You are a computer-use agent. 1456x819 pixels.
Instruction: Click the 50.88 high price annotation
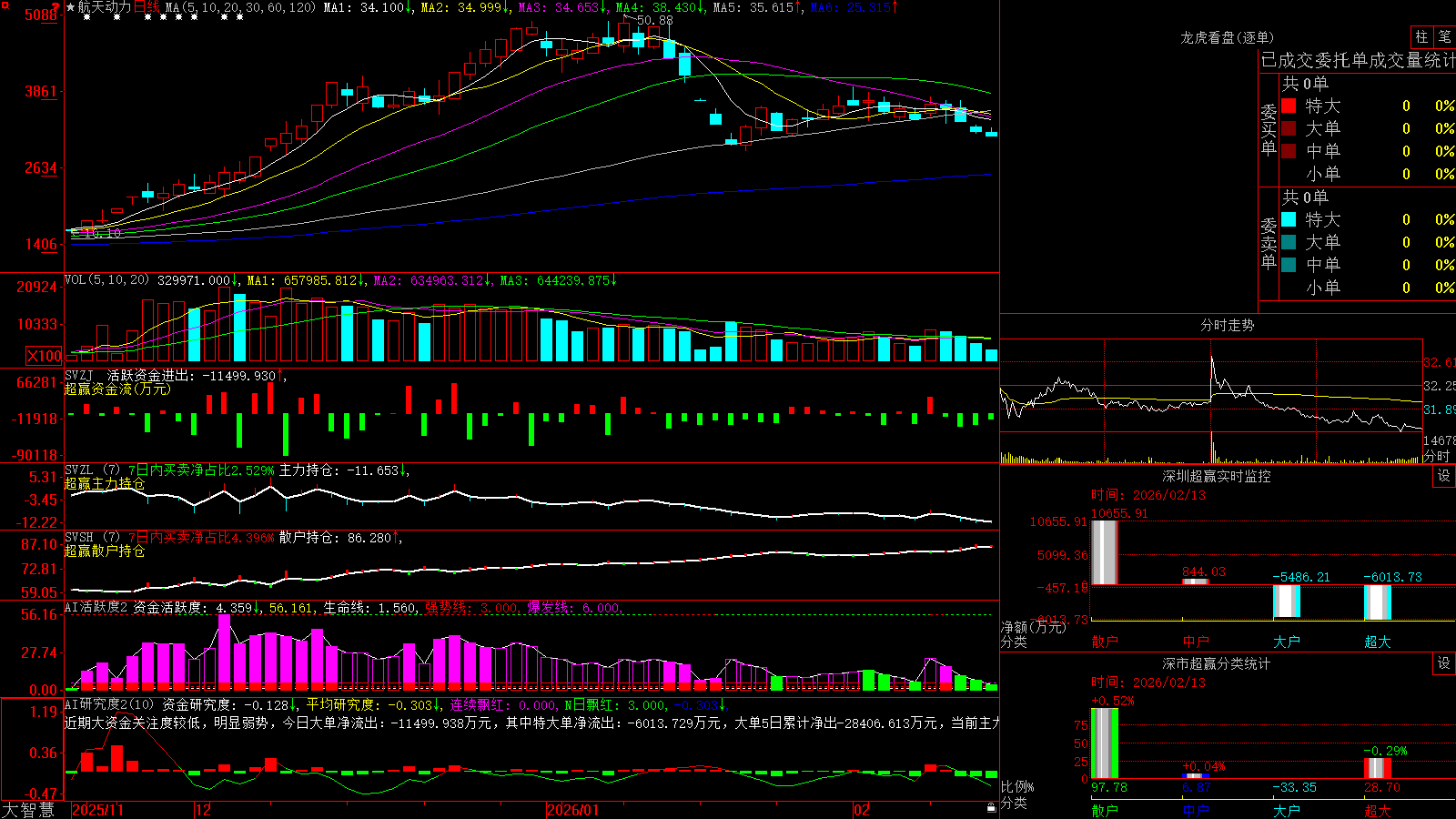point(655,20)
